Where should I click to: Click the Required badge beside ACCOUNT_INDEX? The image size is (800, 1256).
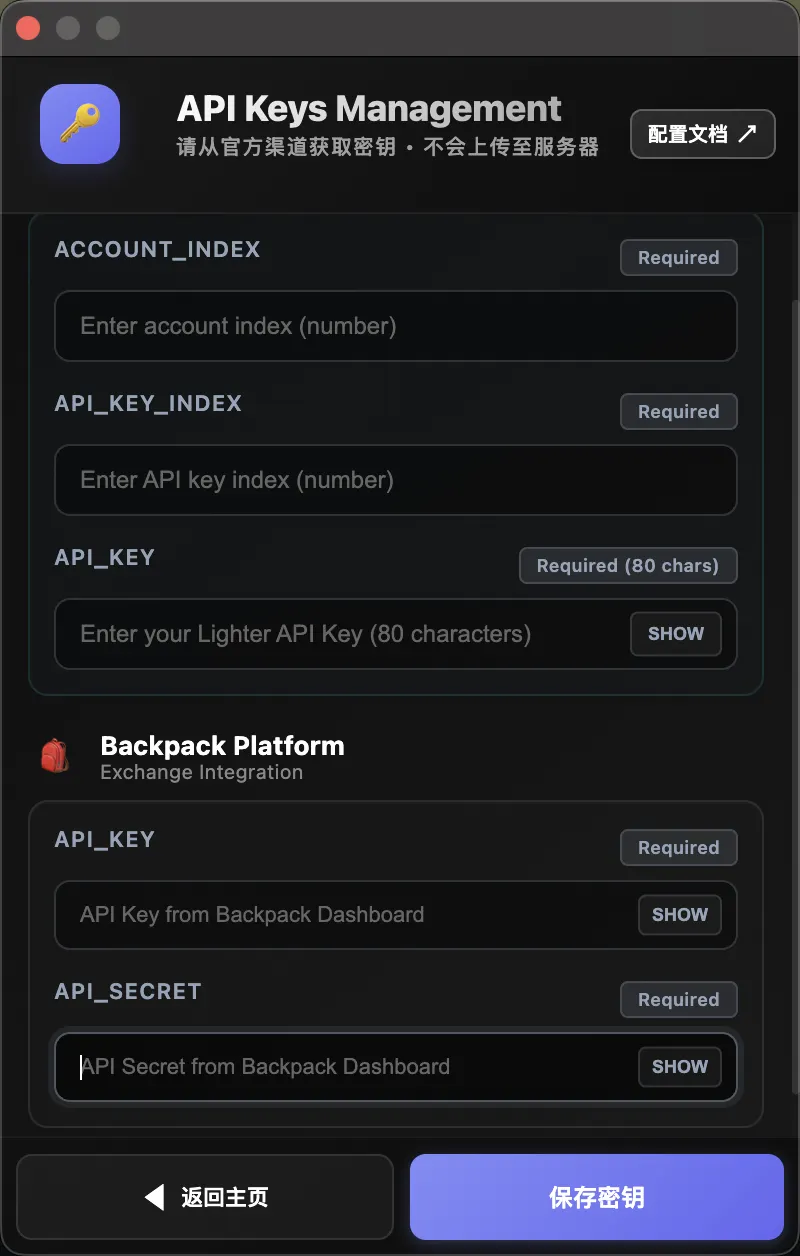point(679,257)
